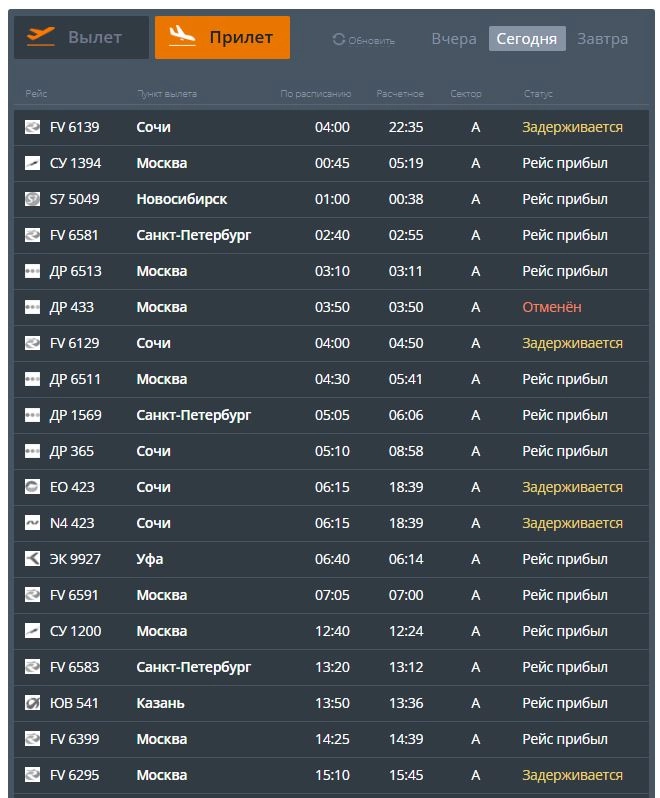The height and width of the screenshot is (798, 660).
Task: Click airline logo for flight ДР 365
Action: [x=33, y=451]
